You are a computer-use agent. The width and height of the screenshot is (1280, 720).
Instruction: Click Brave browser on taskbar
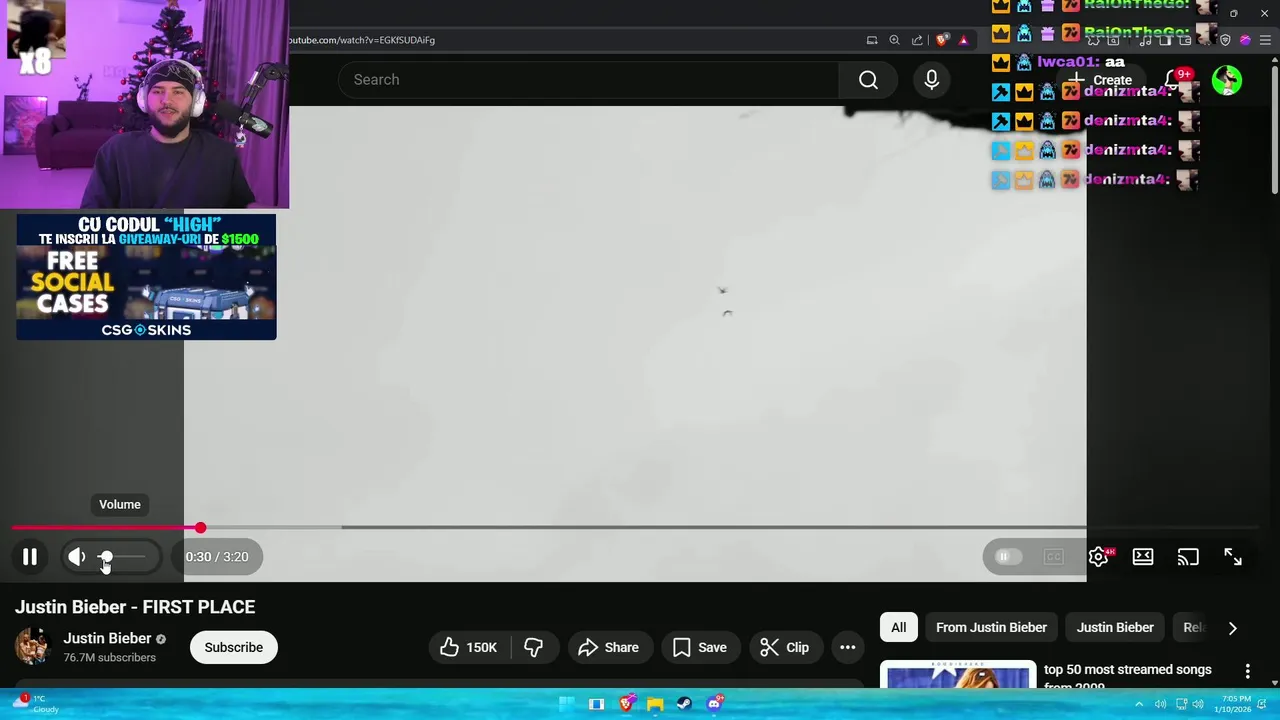click(x=626, y=704)
